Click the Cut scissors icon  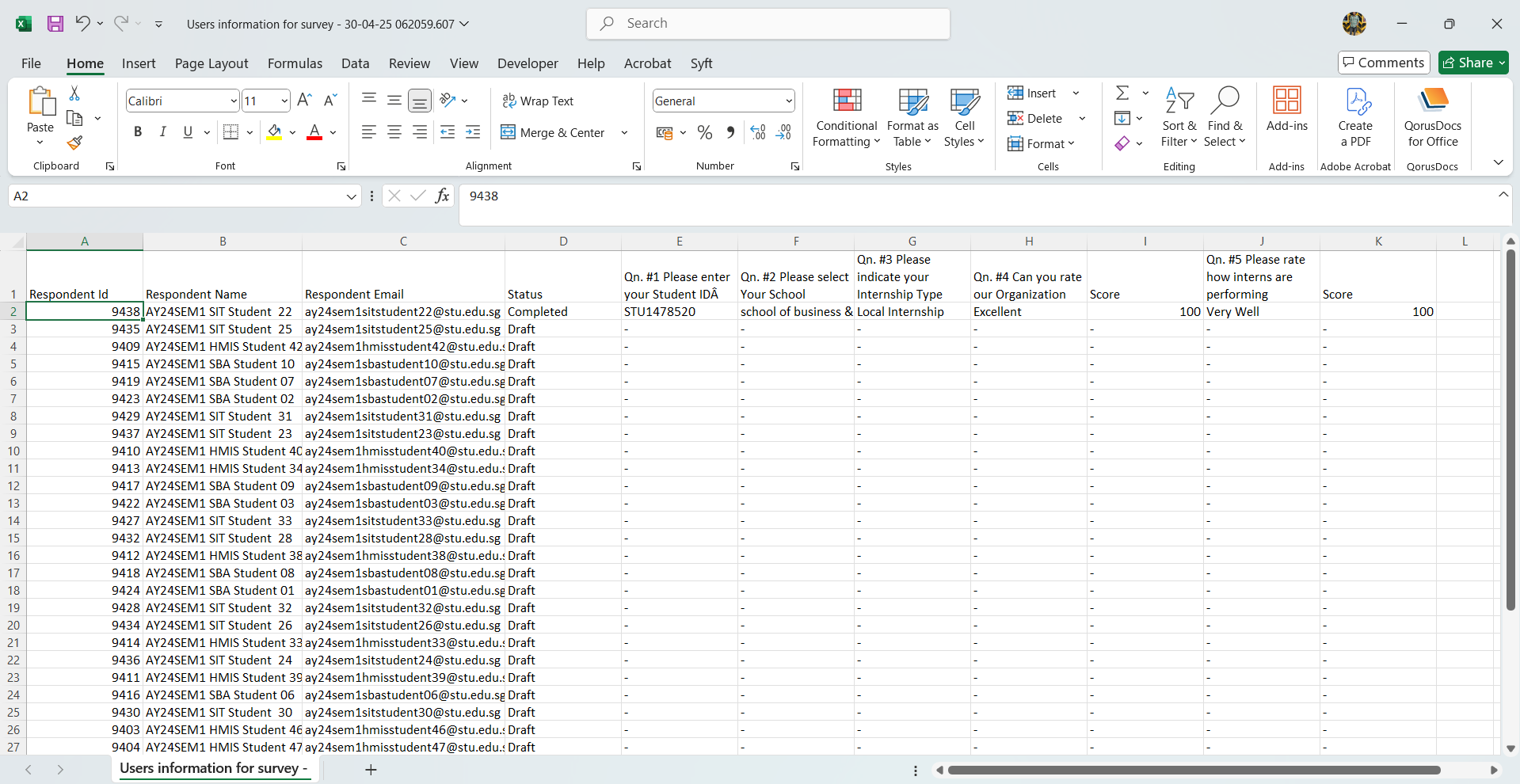(74, 93)
